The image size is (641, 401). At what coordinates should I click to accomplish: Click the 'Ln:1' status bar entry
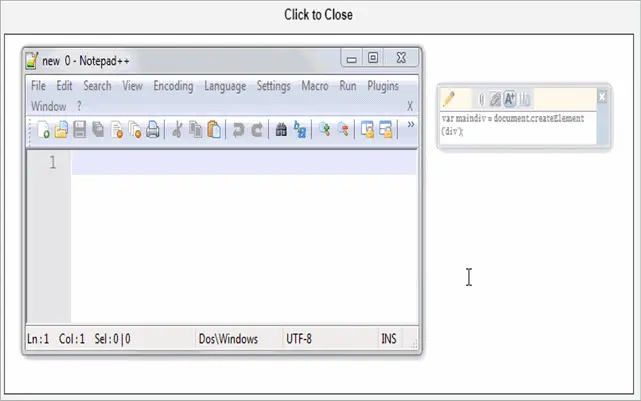coord(38,339)
